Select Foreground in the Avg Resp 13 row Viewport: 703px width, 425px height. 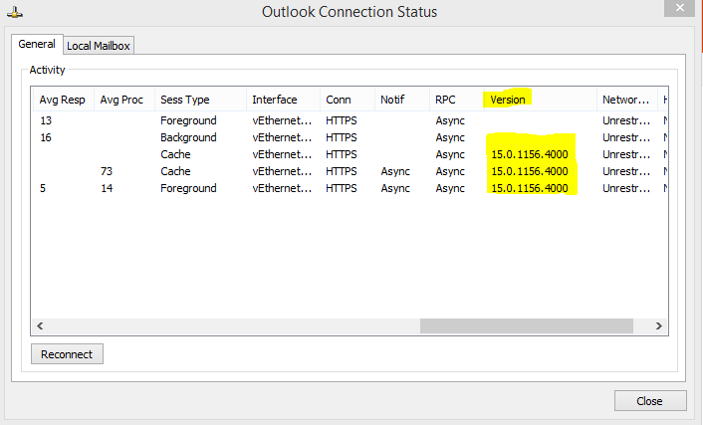[x=188, y=121]
